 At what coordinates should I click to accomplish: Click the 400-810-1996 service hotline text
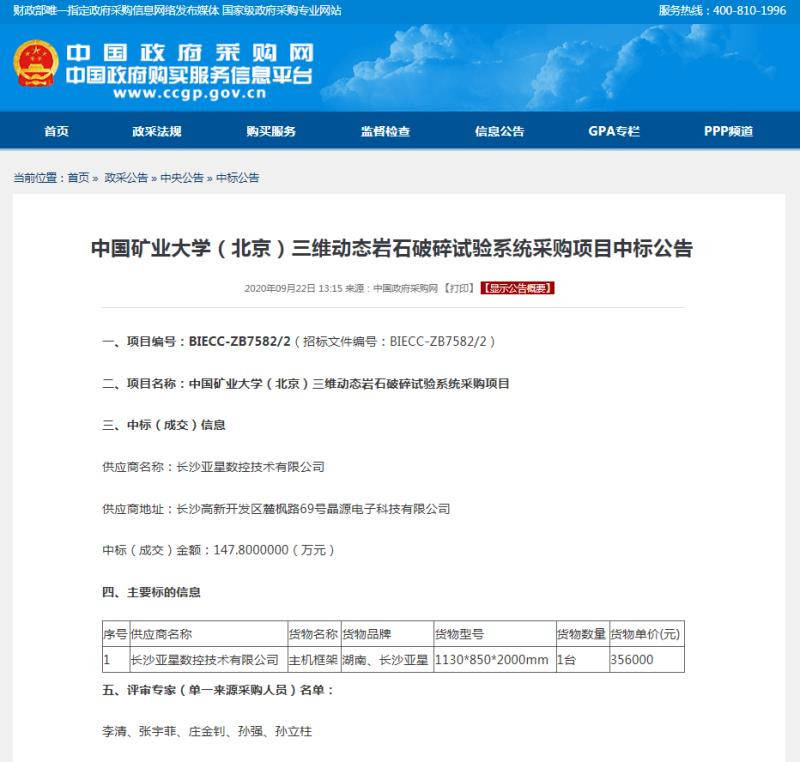pos(748,10)
